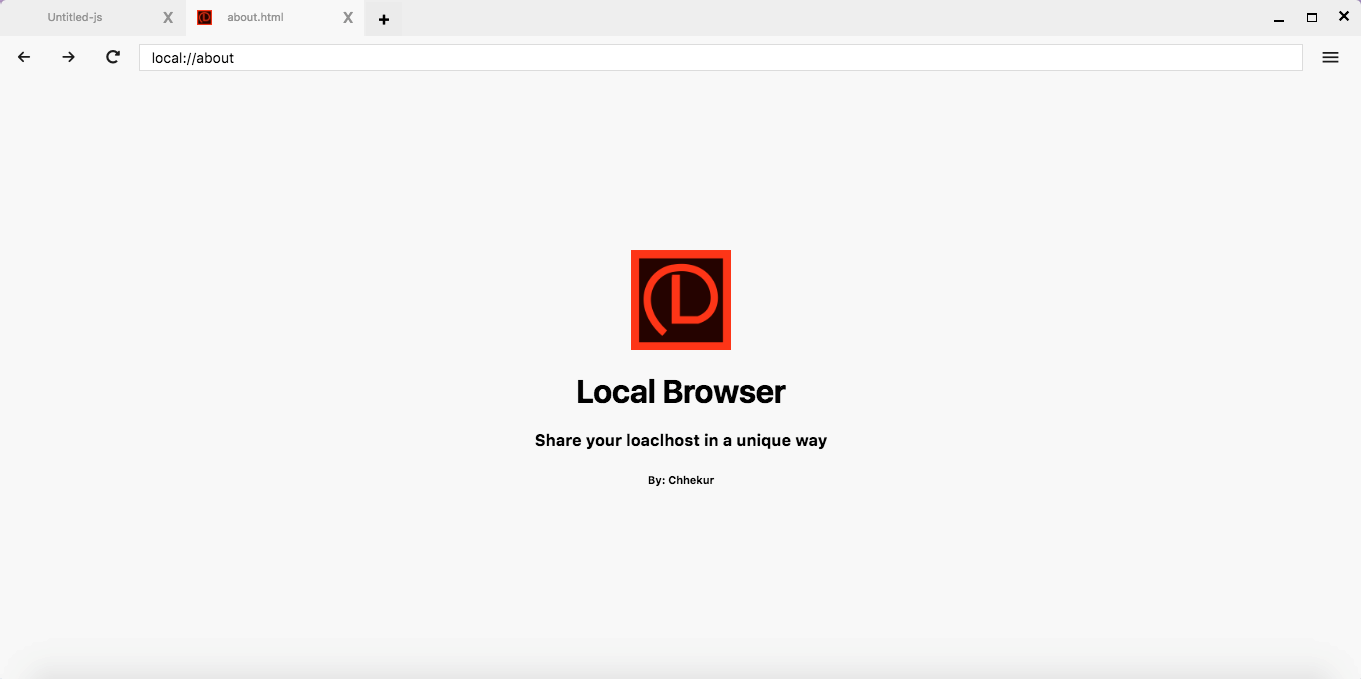Go forward with the right arrow button
The width and height of the screenshot is (1361, 679).
(68, 57)
